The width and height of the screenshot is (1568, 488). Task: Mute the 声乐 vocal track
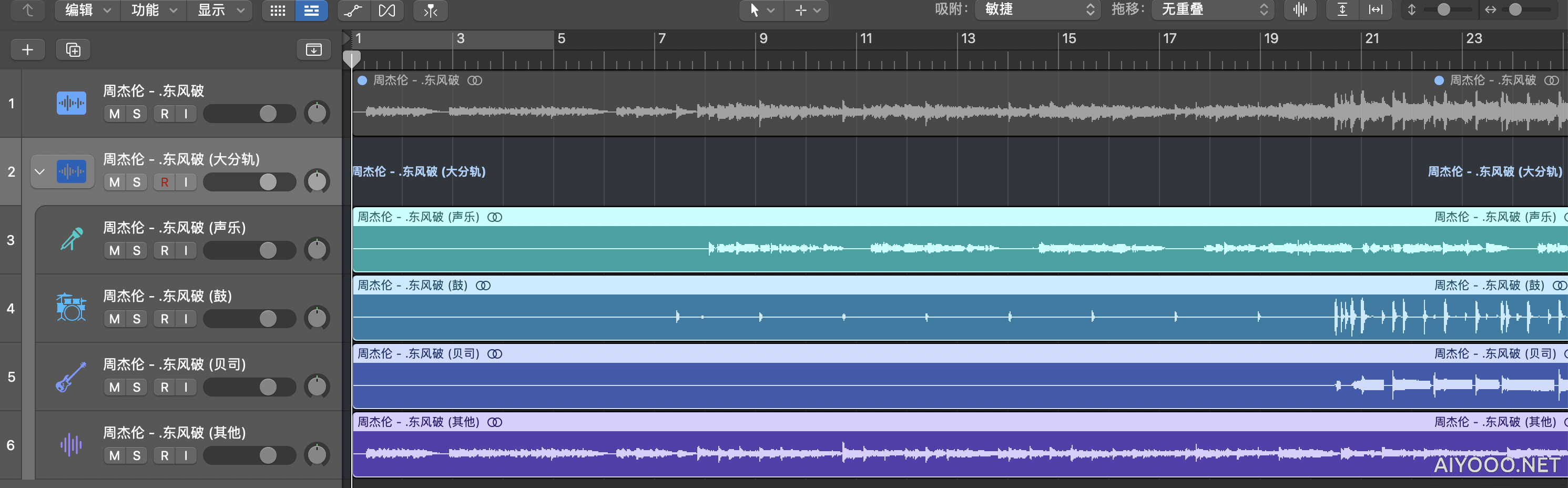click(x=115, y=250)
